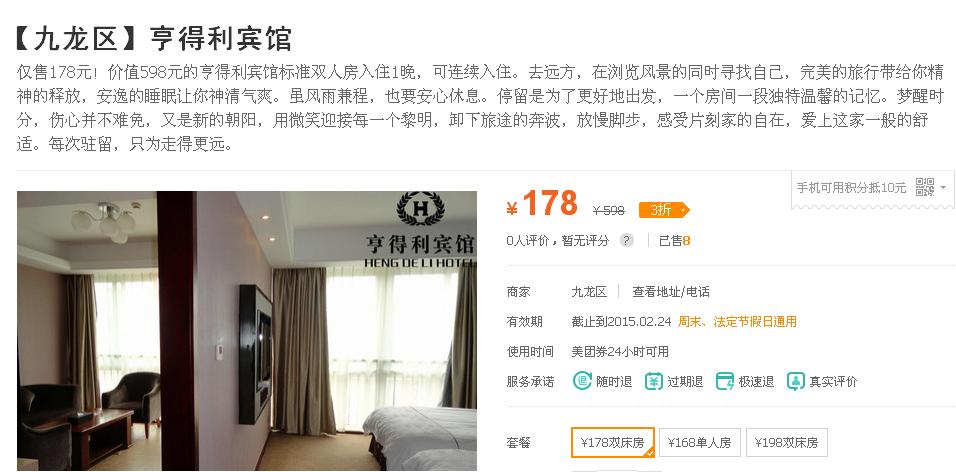Open 查看地址/电话 link
Screen dimensions: 956x472
pos(671,291)
